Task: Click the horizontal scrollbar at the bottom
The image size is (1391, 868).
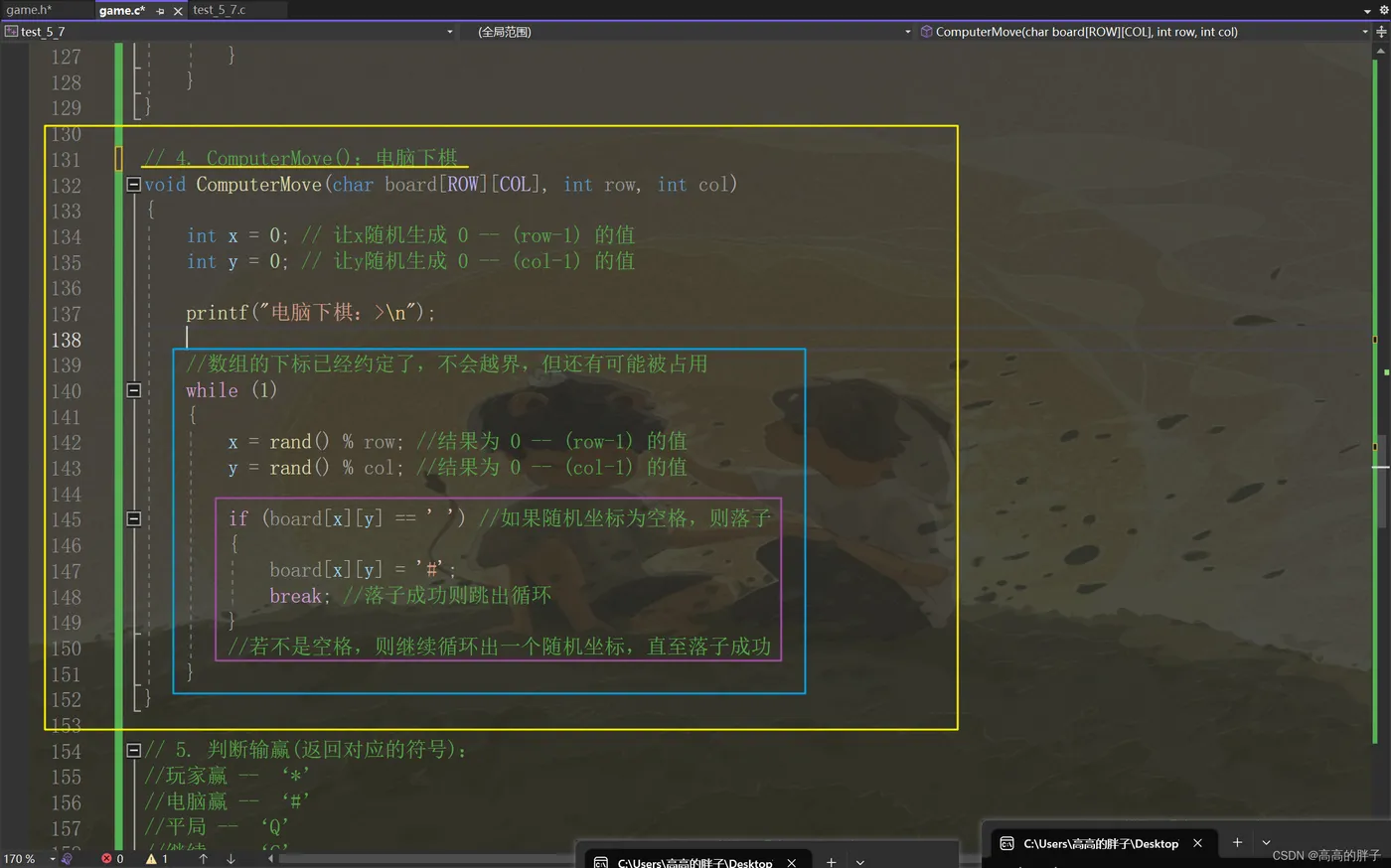Action: (427, 859)
